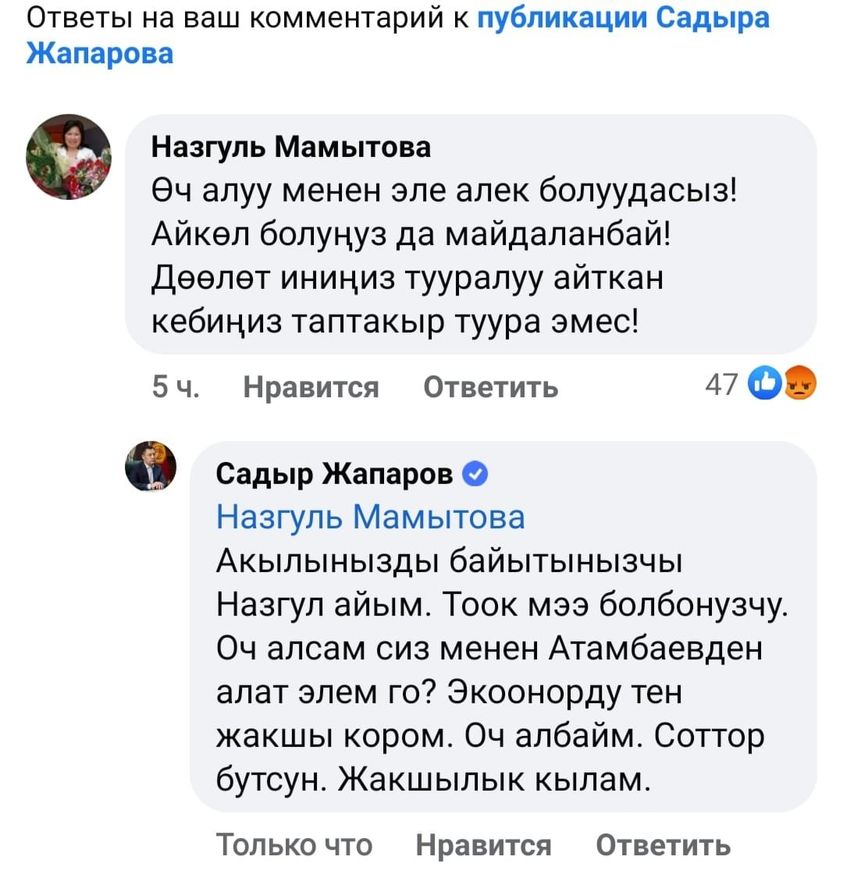The image size is (843, 874).
Task: Open Назгуль Мамытова's profile picture
Action: coord(68,158)
